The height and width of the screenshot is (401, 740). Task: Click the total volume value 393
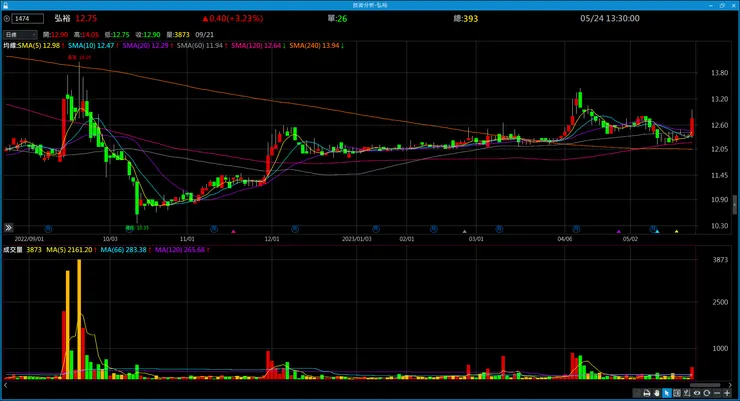click(471, 18)
